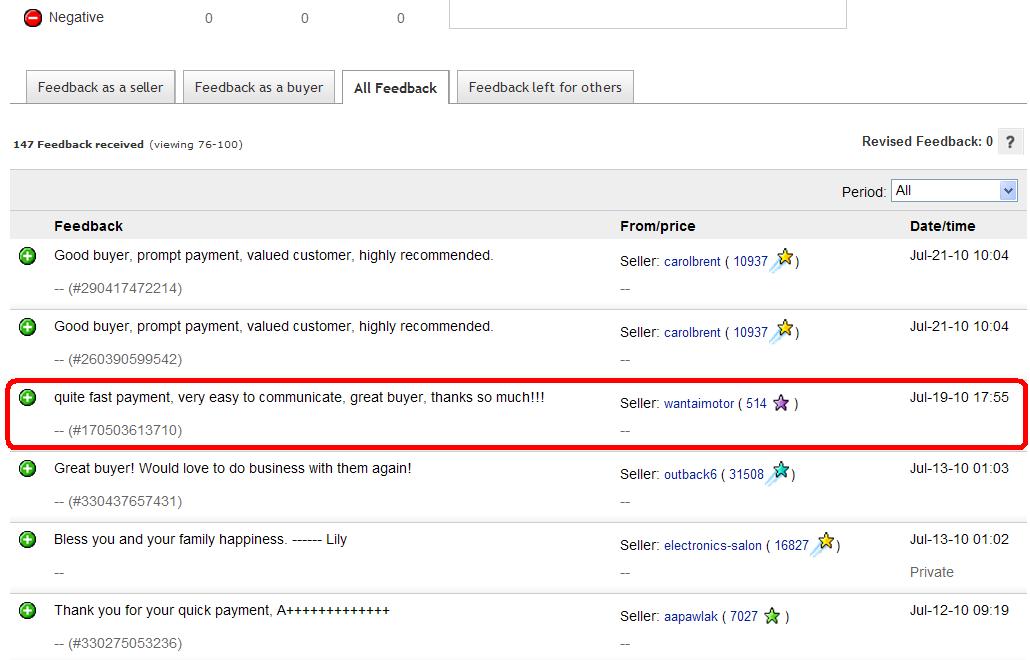1030x660 pixels.
Task: Click feedback score 31508 link
Action: point(746,475)
